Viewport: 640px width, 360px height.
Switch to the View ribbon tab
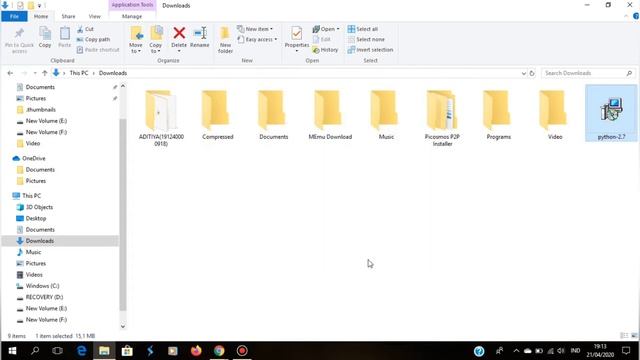(x=95, y=16)
